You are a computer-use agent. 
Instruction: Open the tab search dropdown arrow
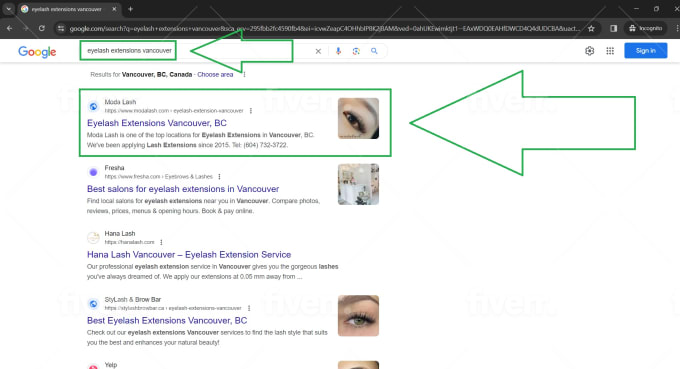click(8, 9)
